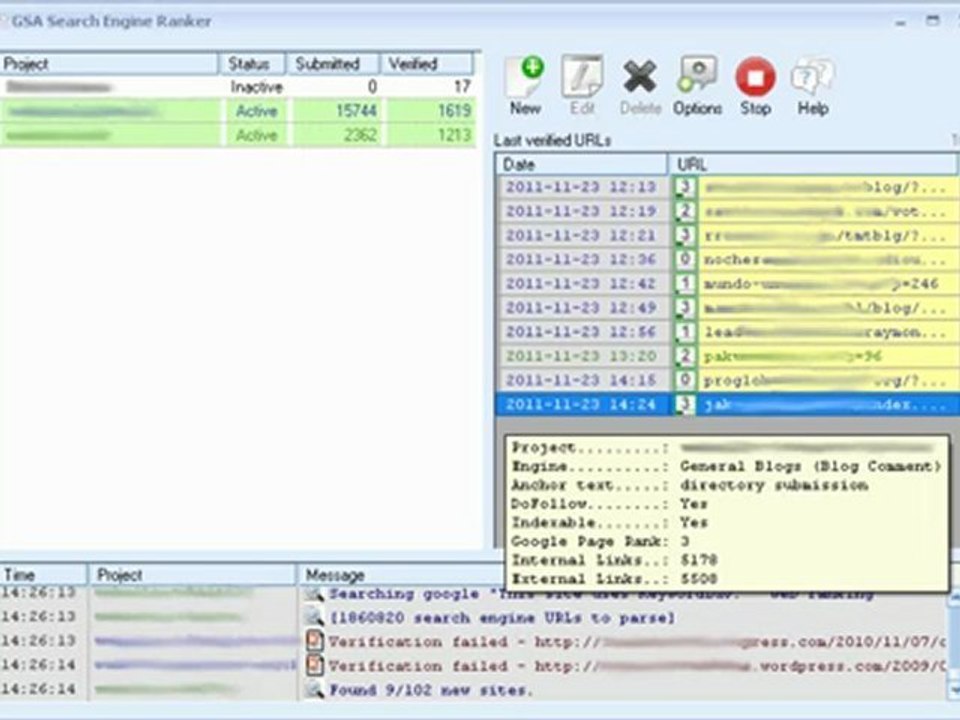Click the page rank icon in the 14:15 row
The image size is (960, 720).
point(684,380)
